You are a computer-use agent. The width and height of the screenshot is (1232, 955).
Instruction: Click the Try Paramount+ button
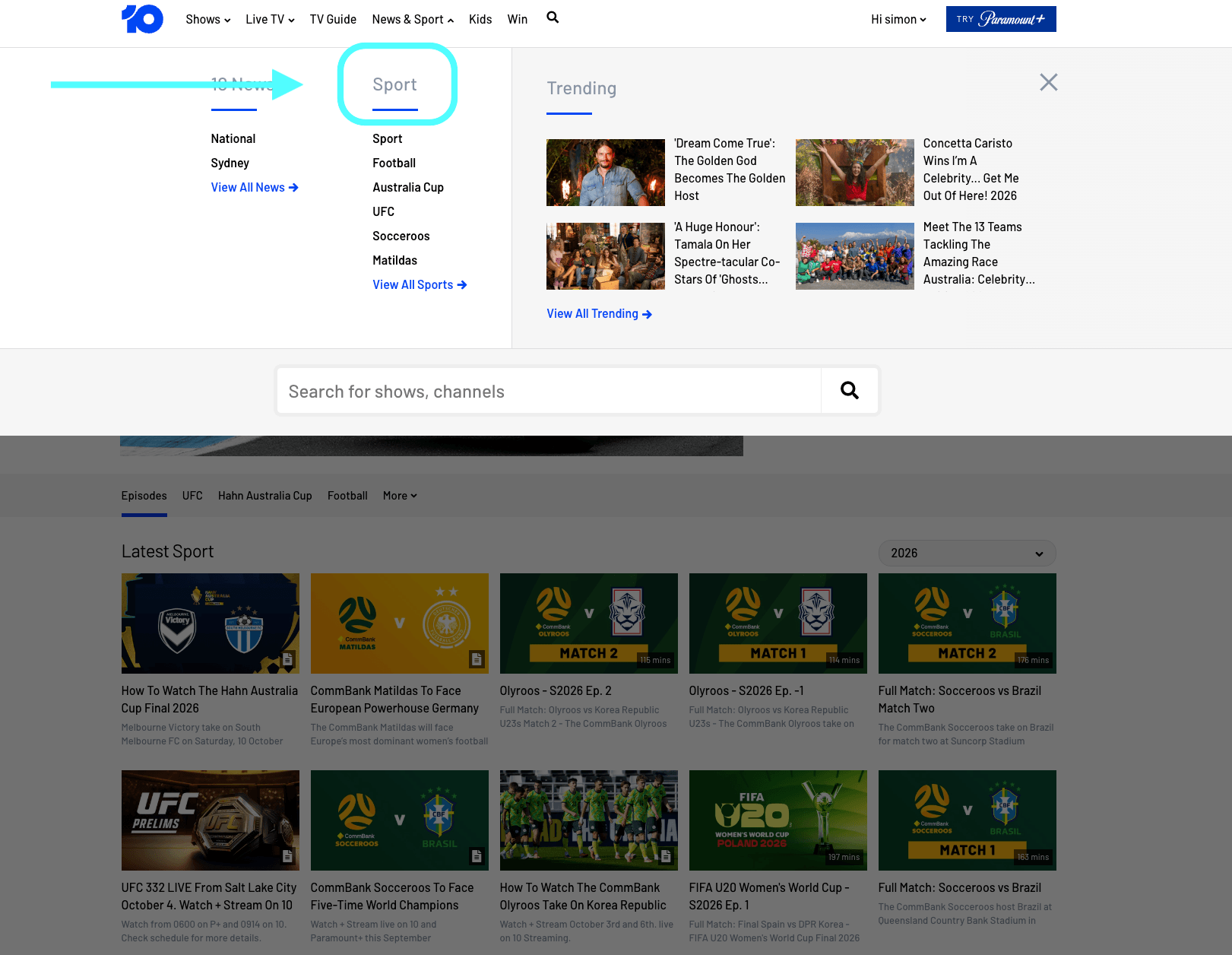[x=1001, y=19]
